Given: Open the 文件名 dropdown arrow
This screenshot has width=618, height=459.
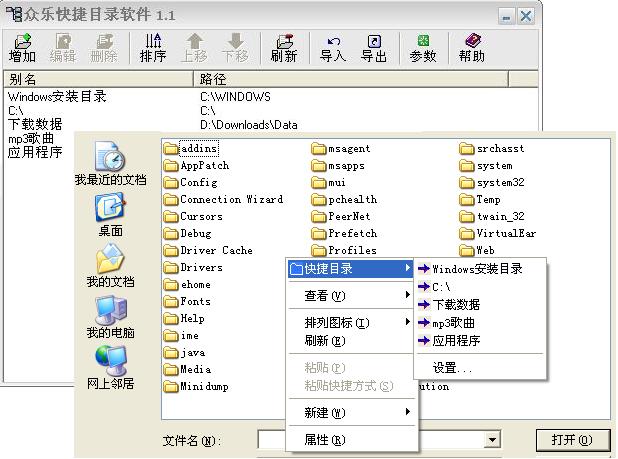Looking at the screenshot, I should 492,440.
